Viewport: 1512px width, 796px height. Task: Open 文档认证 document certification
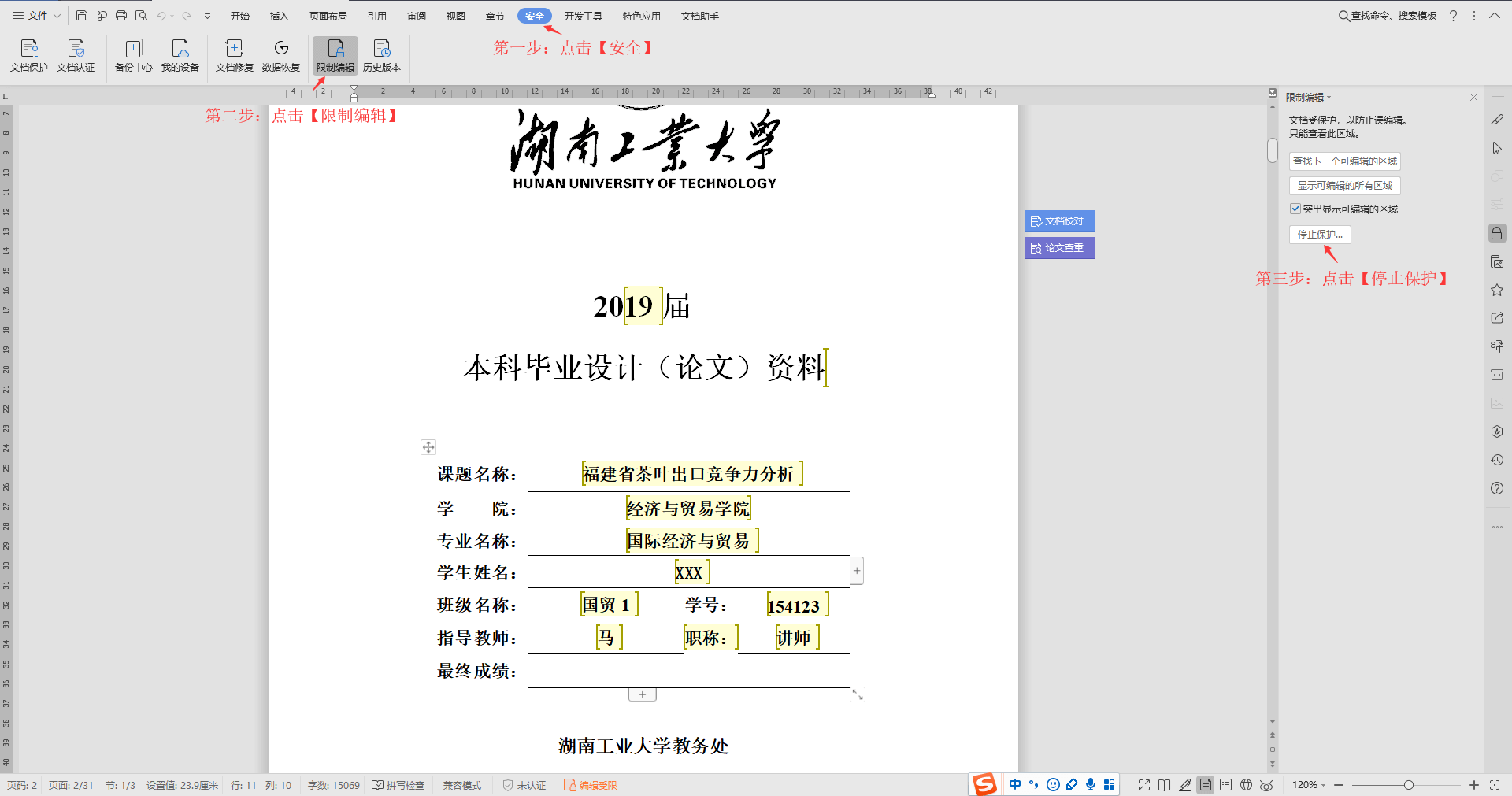coord(76,56)
